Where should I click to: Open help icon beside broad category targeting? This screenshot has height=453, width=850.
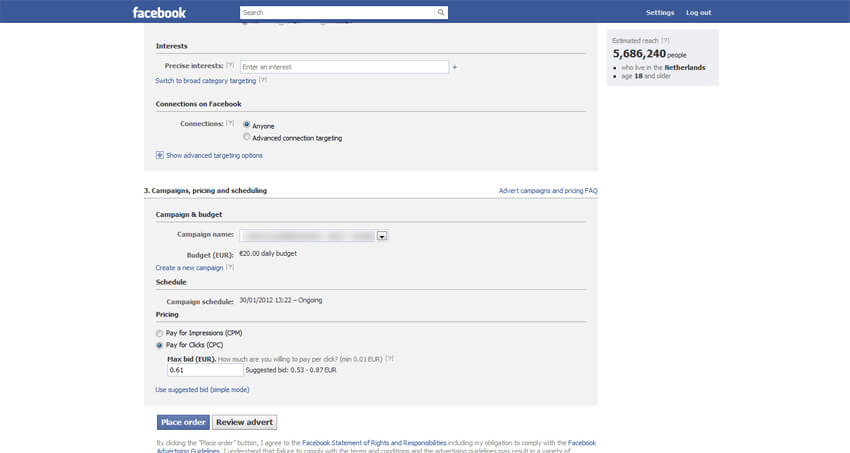click(x=263, y=80)
